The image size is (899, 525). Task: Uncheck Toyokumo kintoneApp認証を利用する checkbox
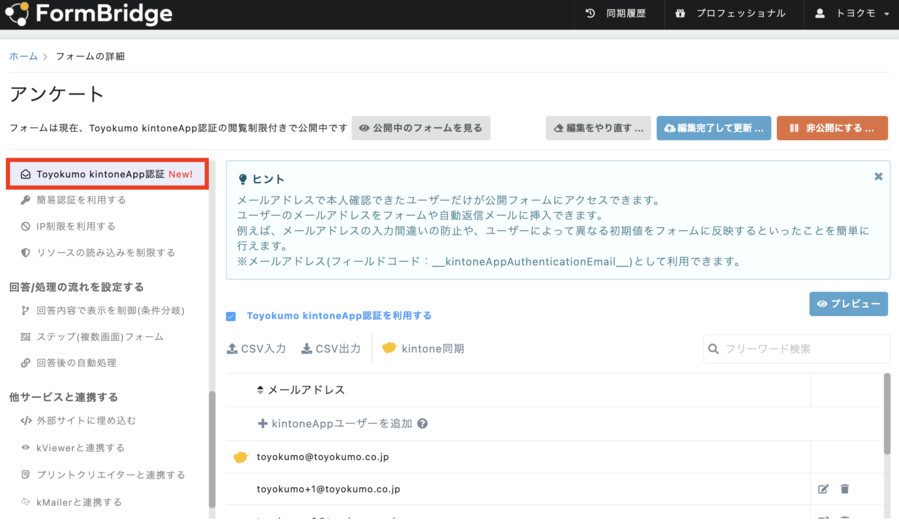(x=231, y=316)
